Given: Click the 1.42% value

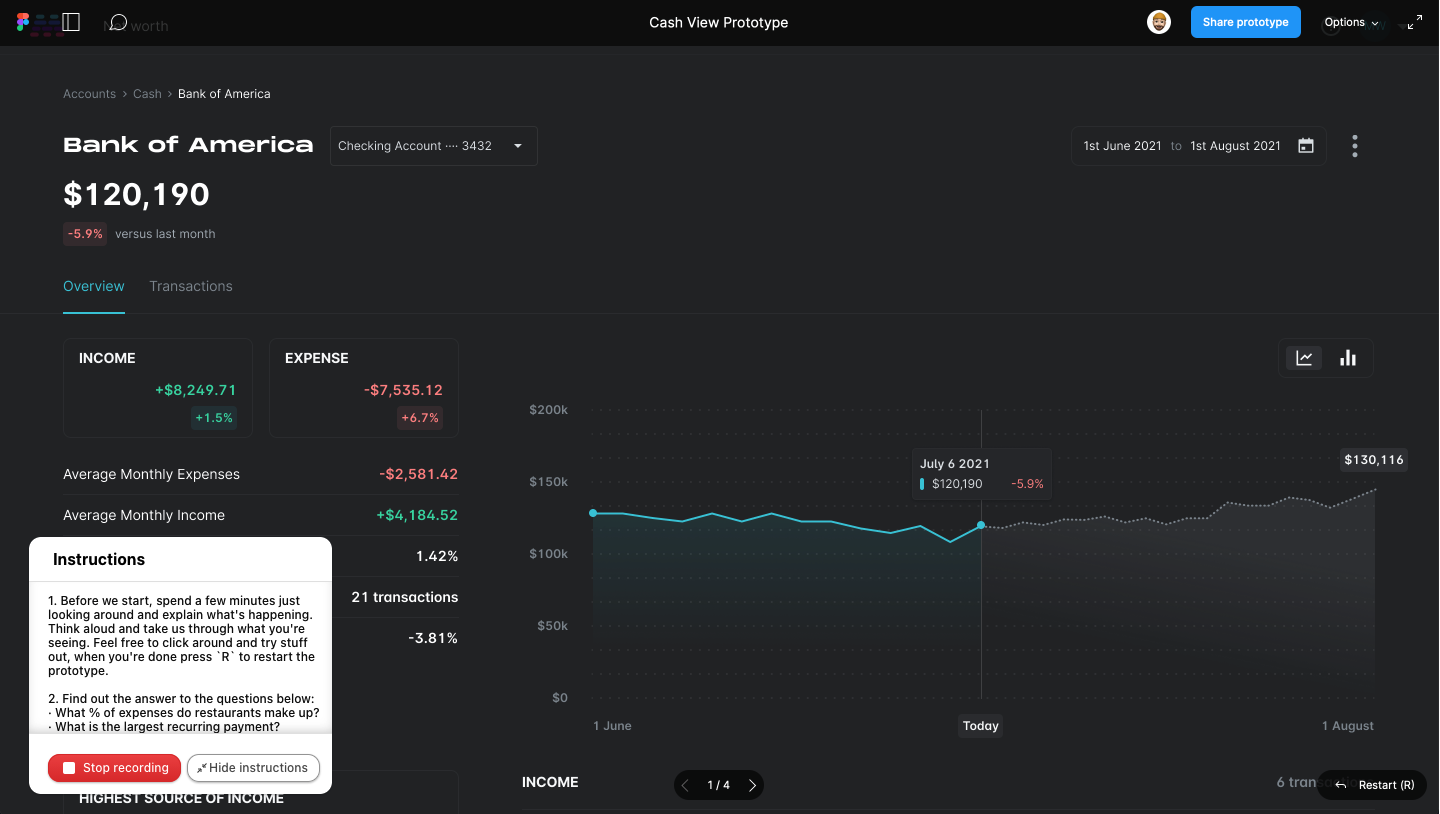Looking at the screenshot, I should point(437,556).
